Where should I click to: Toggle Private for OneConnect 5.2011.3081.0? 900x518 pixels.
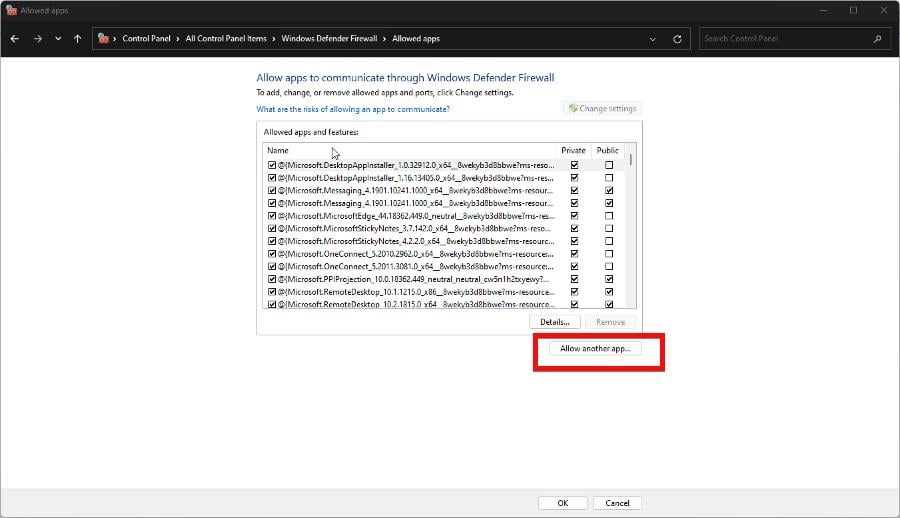(x=574, y=266)
